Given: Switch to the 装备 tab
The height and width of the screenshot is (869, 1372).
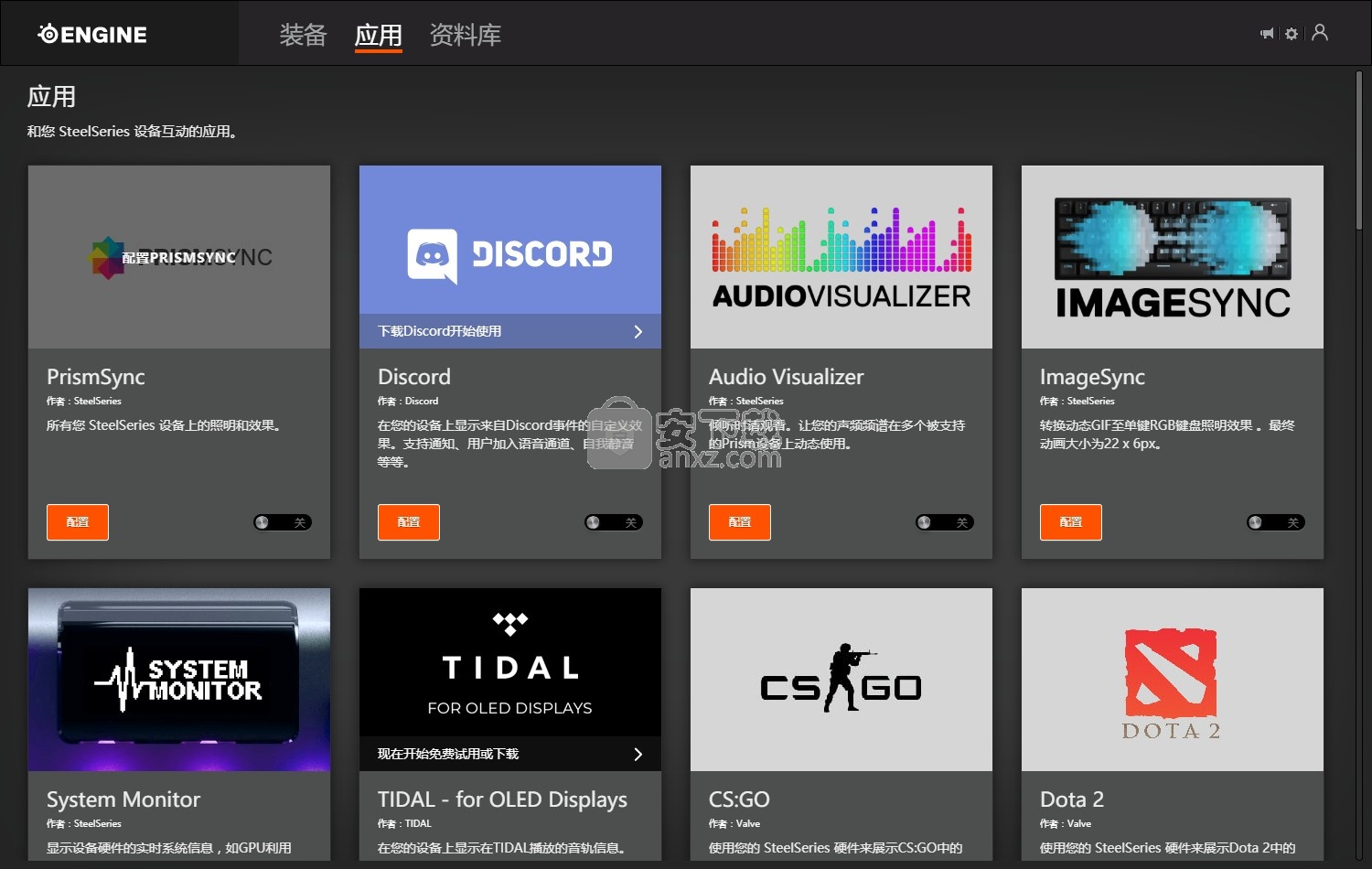Looking at the screenshot, I should [x=303, y=35].
